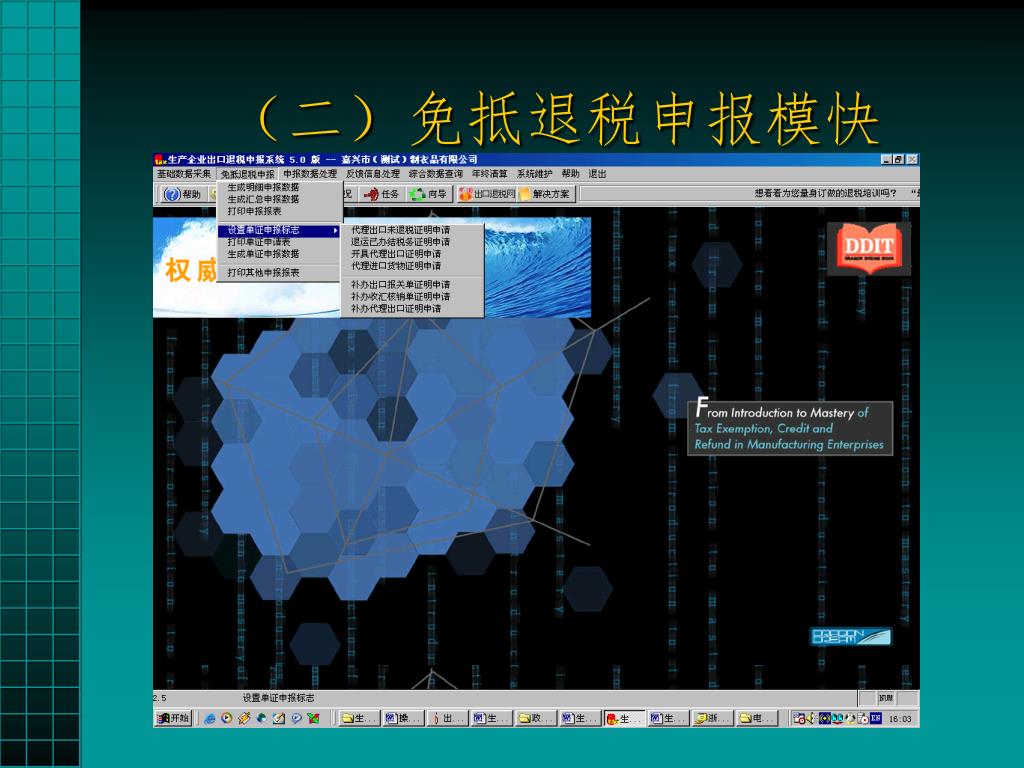Open the 系统维护 menu
Image resolution: width=1024 pixels, height=768 pixels.
pos(534,174)
